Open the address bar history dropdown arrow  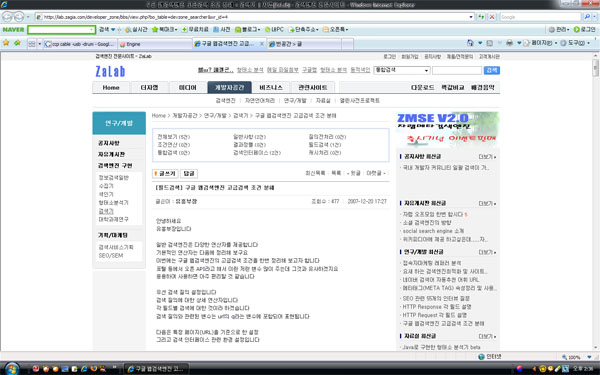pyautogui.click(x=471, y=17)
